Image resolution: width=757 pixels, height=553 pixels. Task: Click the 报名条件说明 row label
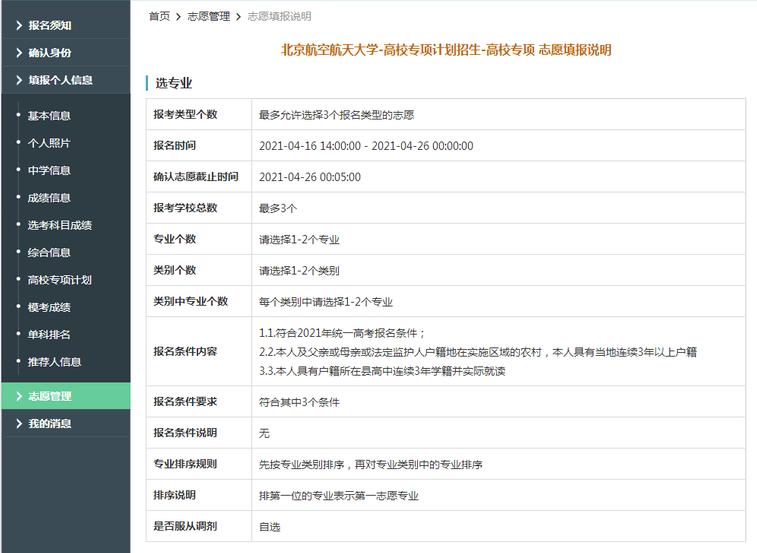(x=185, y=432)
